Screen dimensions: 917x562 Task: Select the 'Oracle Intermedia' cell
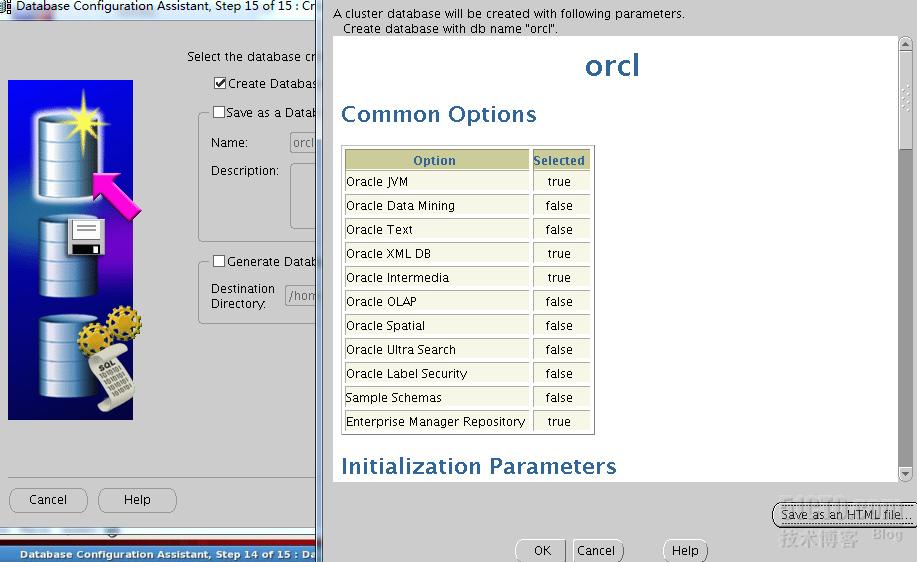[x=437, y=278]
